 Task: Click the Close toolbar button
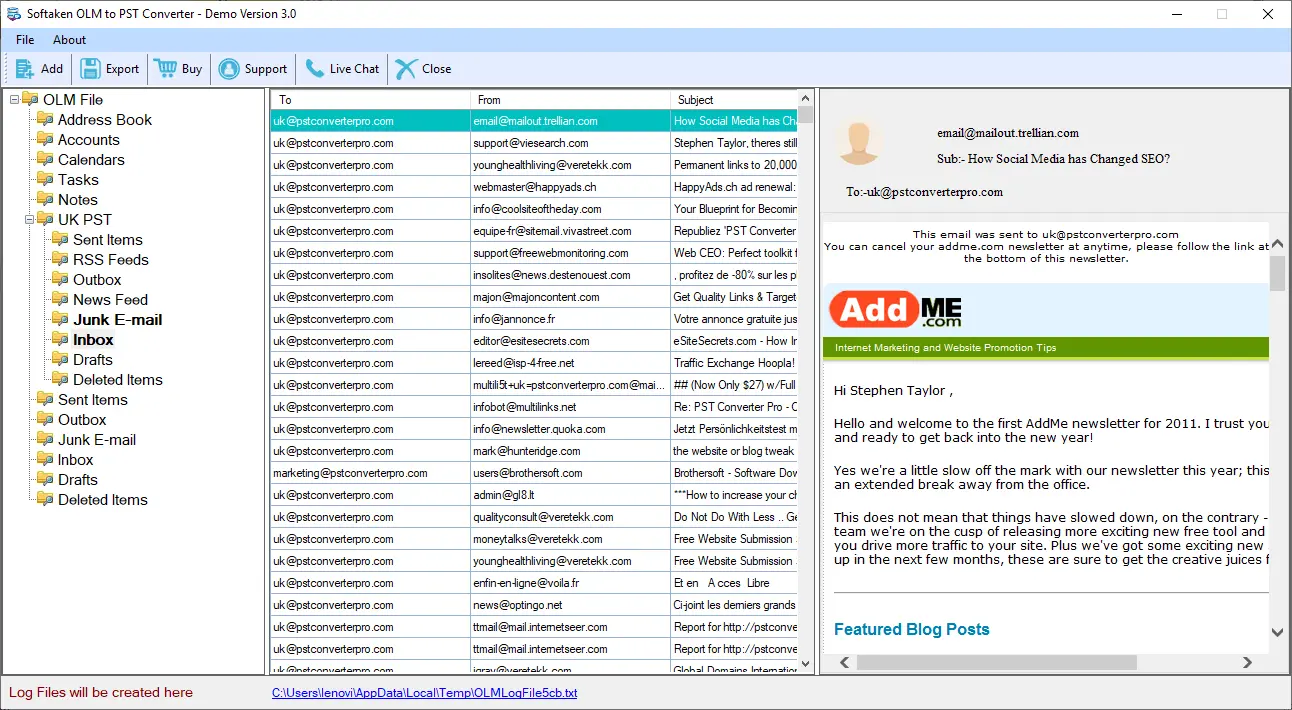click(x=423, y=69)
